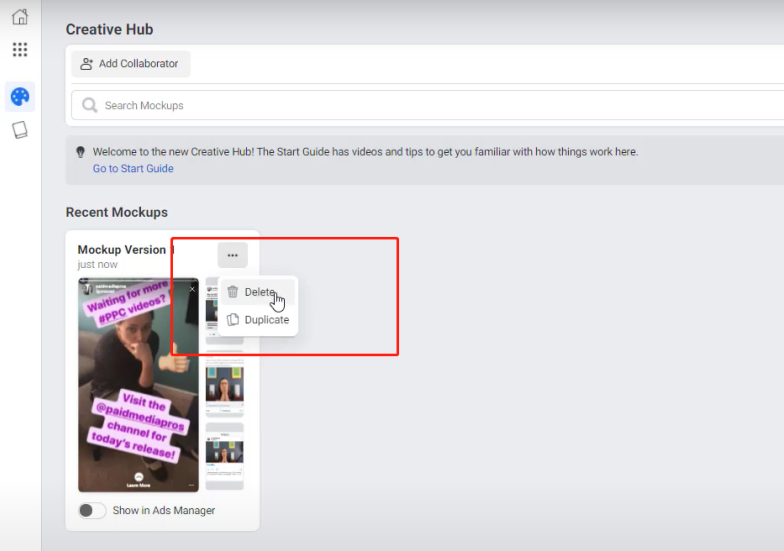Open the book icon in left sidebar
784x551 pixels.
coord(20,130)
